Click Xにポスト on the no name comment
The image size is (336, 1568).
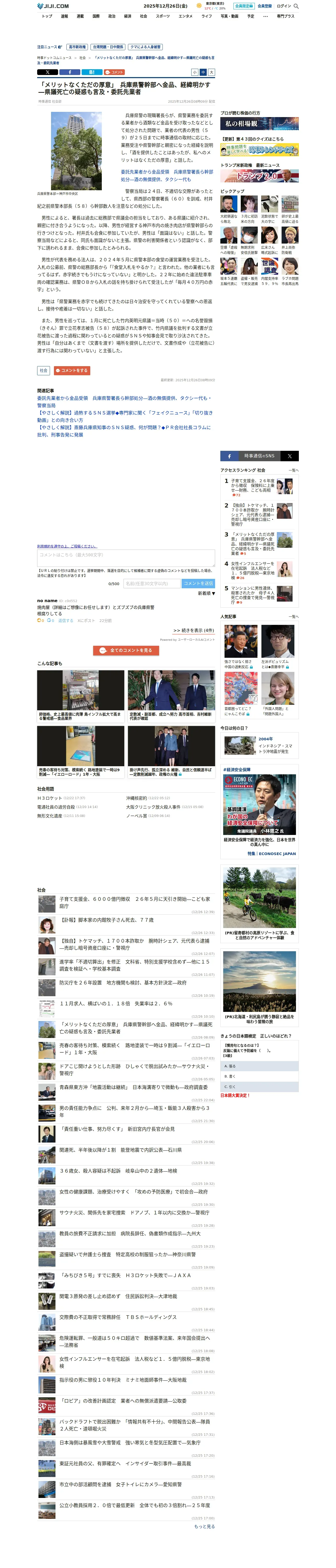coord(86,620)
